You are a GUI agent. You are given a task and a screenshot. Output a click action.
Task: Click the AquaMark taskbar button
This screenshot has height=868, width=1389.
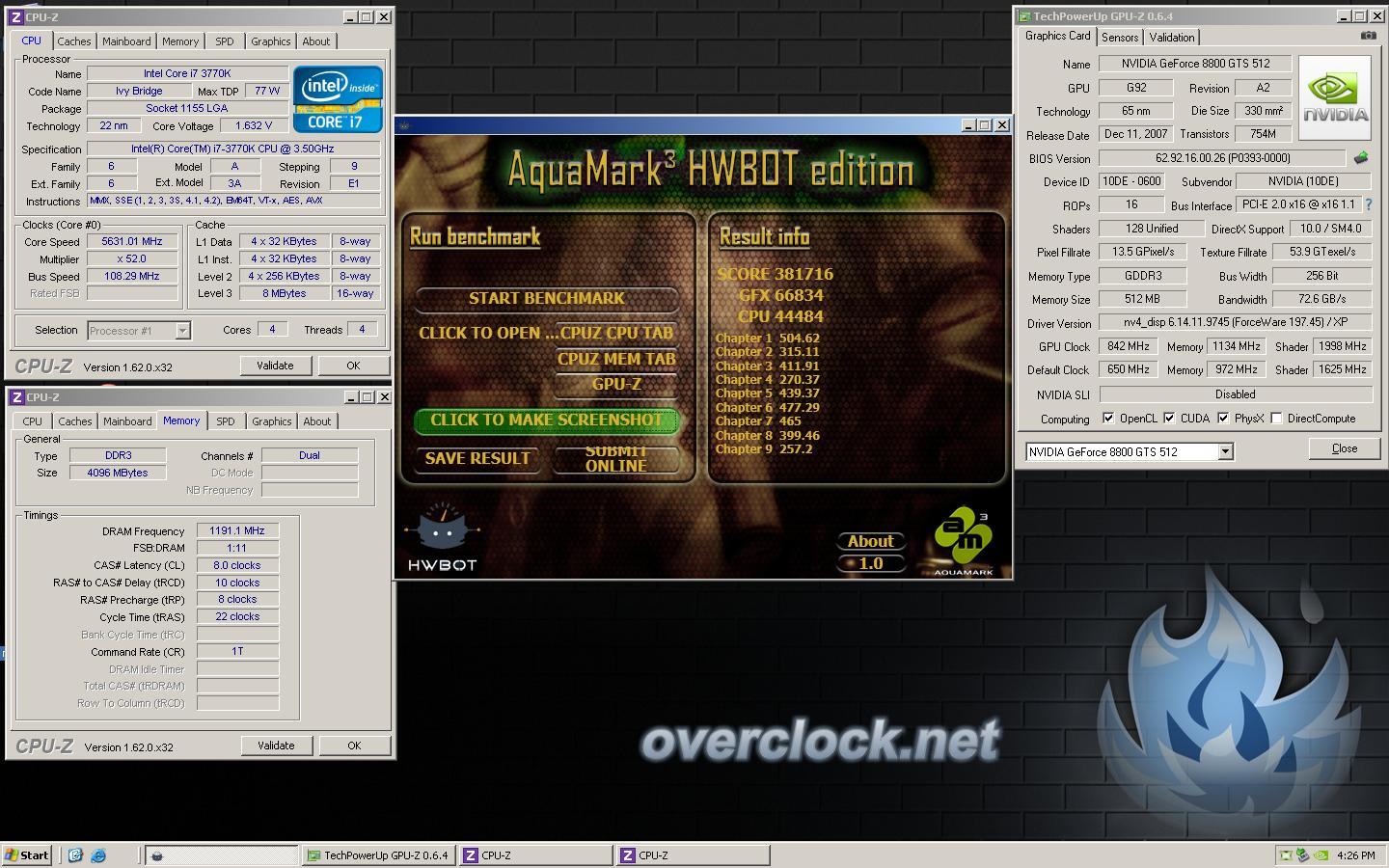[222, 854]
